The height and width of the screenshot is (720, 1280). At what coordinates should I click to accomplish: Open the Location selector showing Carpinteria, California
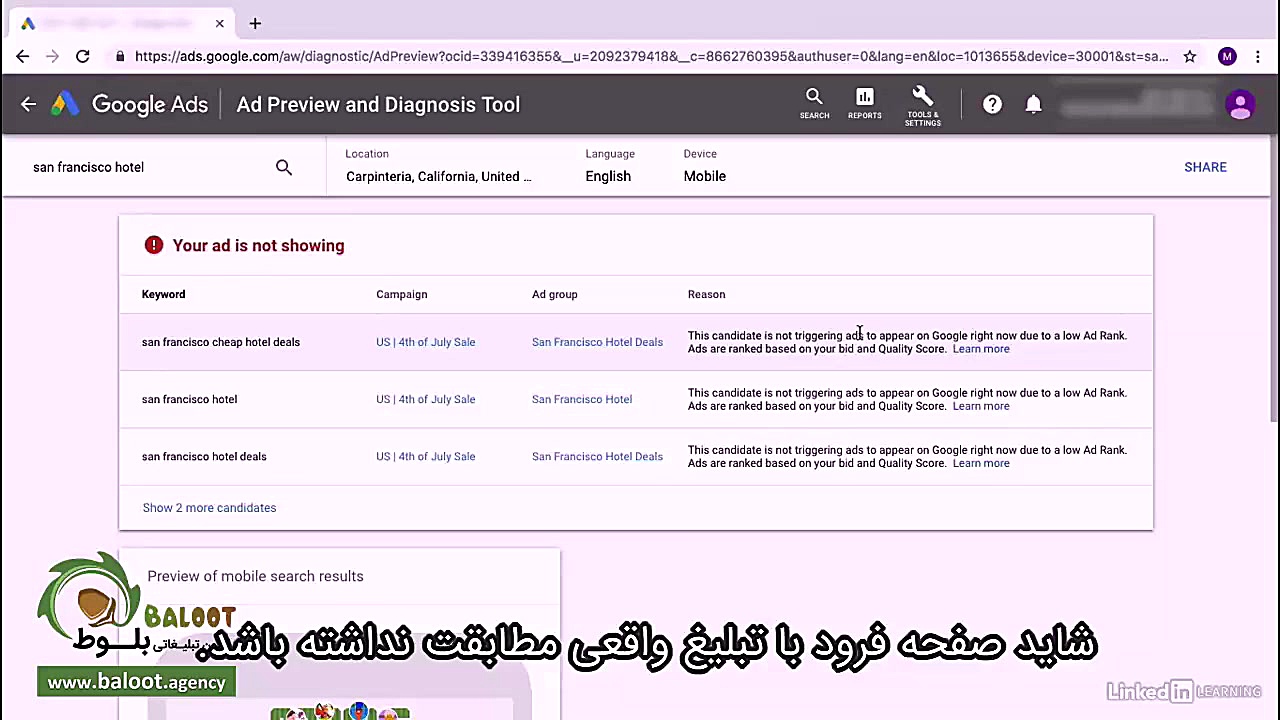click(x=438, y=176)
